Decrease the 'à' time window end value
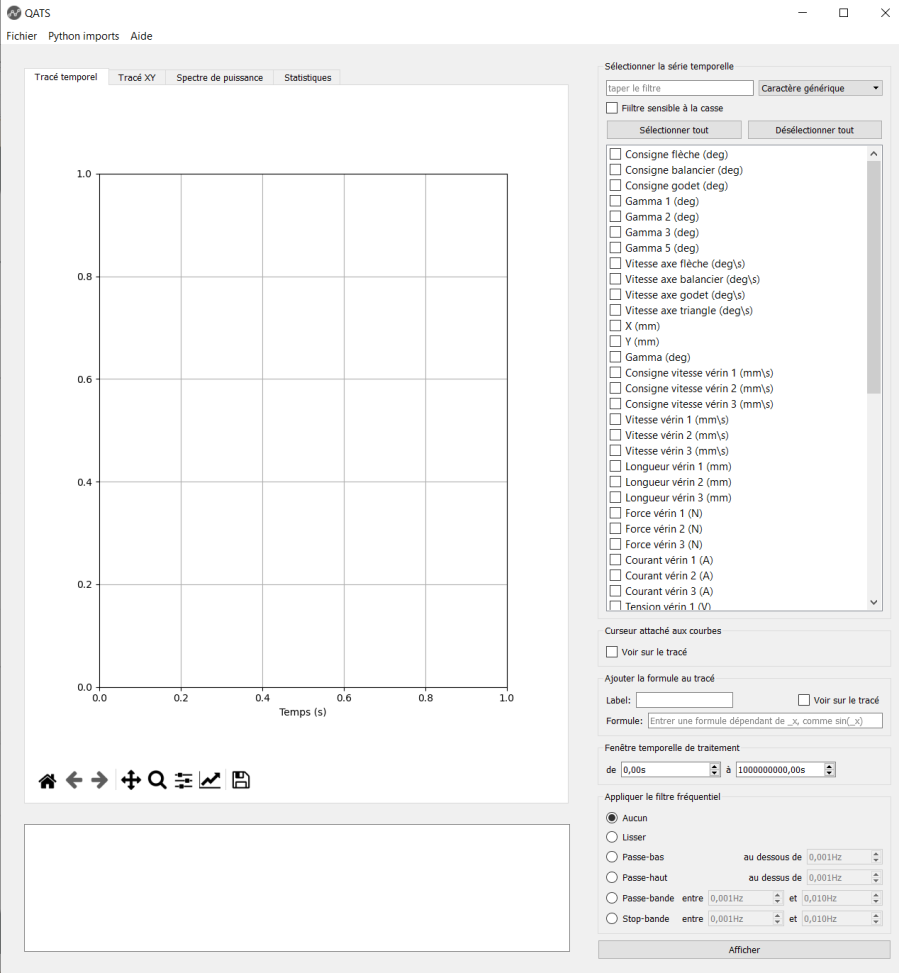Screen dimensions: 899x973 coord(830,773)
